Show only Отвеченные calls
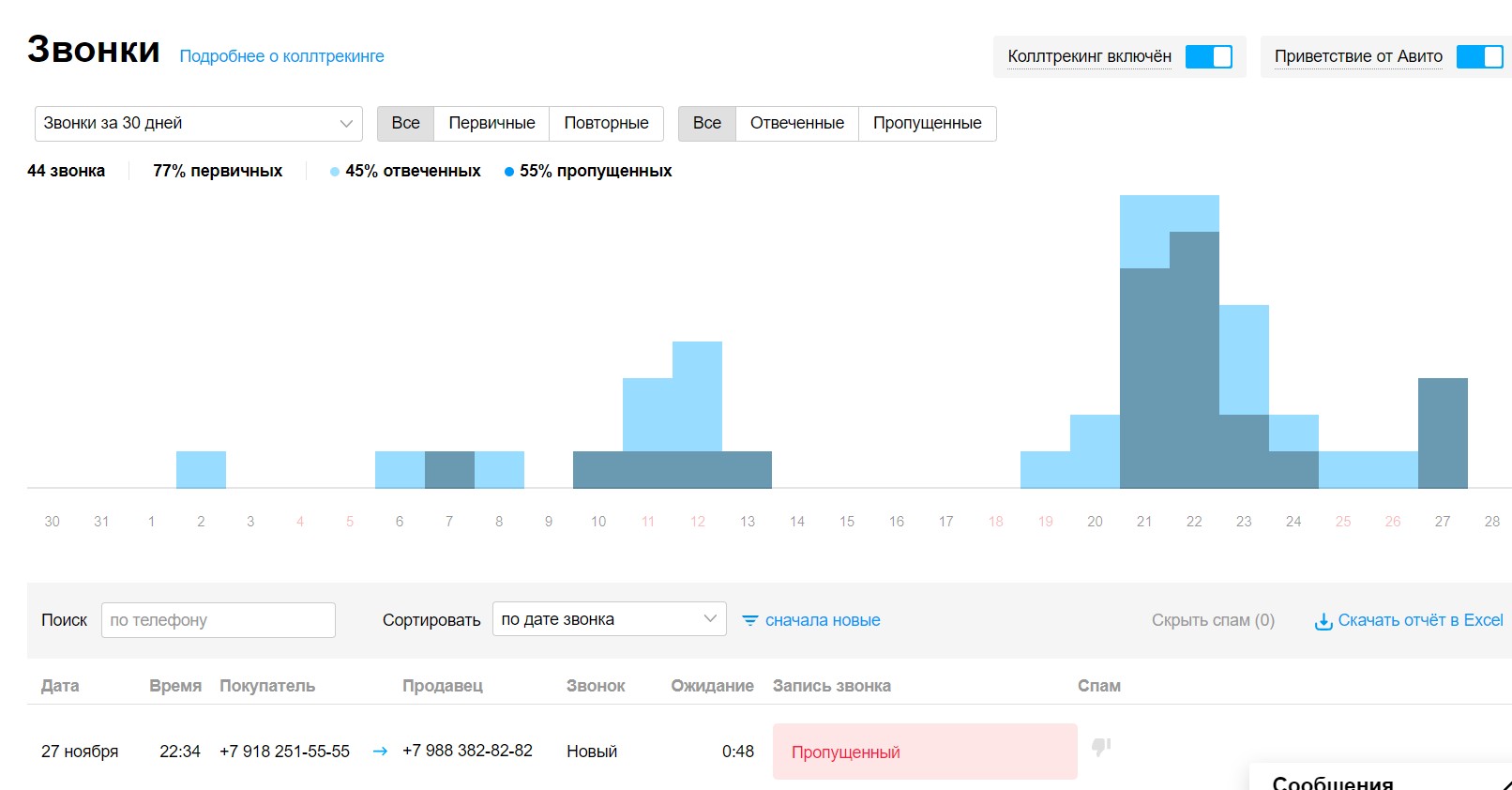 [796, 123]
